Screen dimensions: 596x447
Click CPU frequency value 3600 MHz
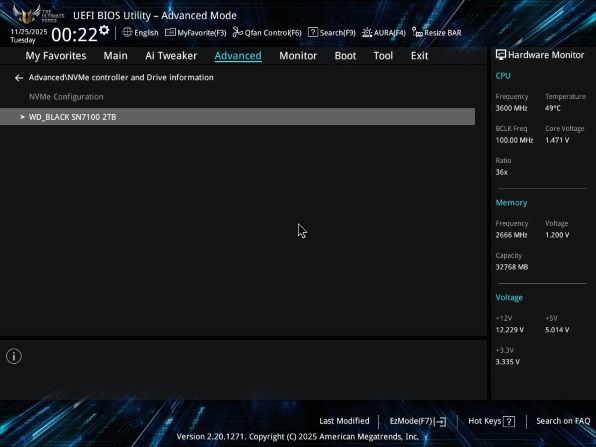511,108
